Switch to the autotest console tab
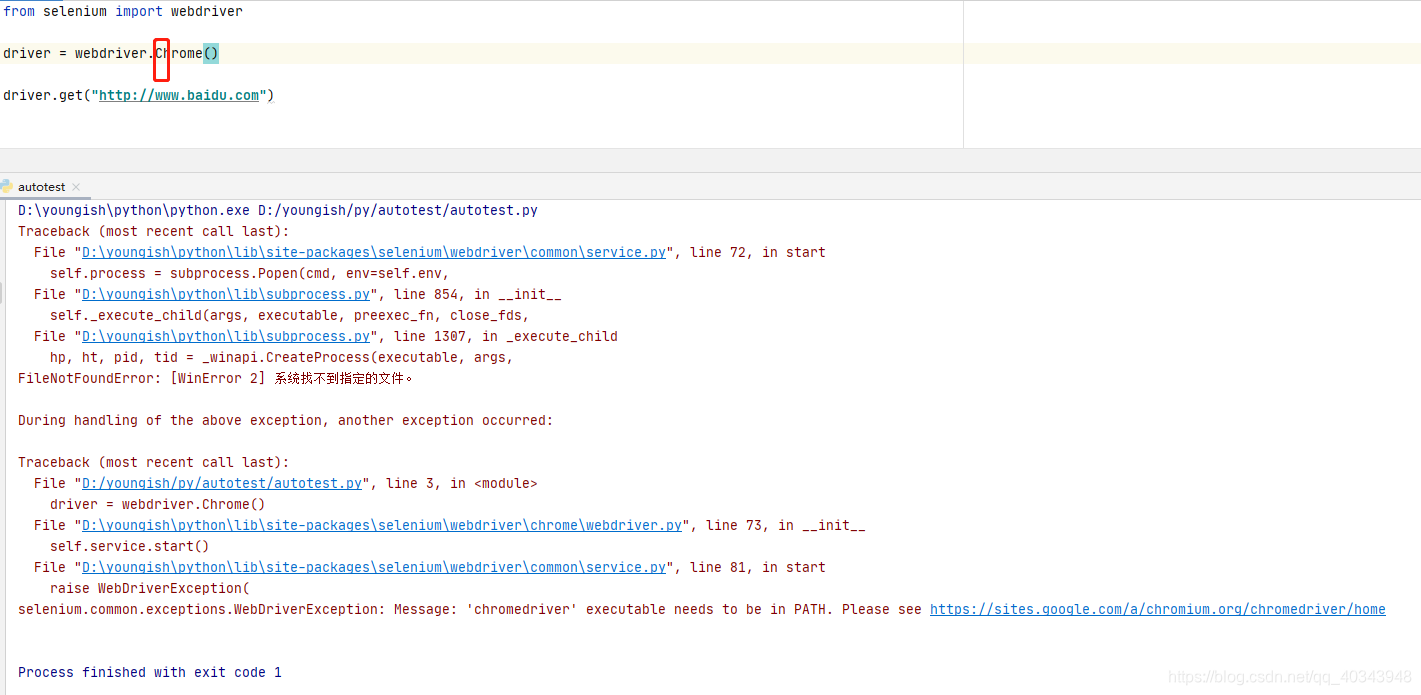 click(40, 186)
